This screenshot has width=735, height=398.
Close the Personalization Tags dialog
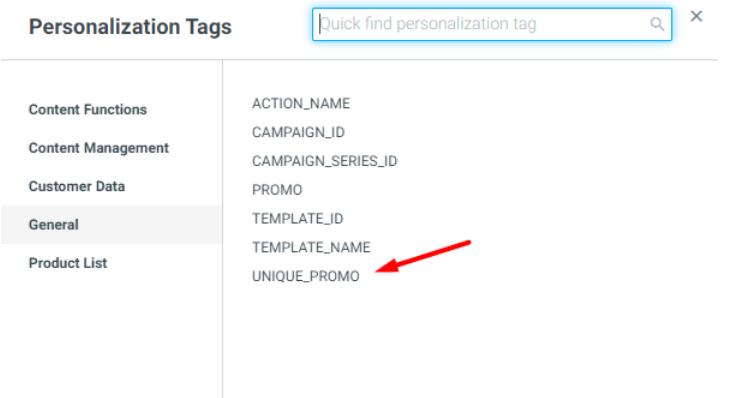[x=696, y=16]
